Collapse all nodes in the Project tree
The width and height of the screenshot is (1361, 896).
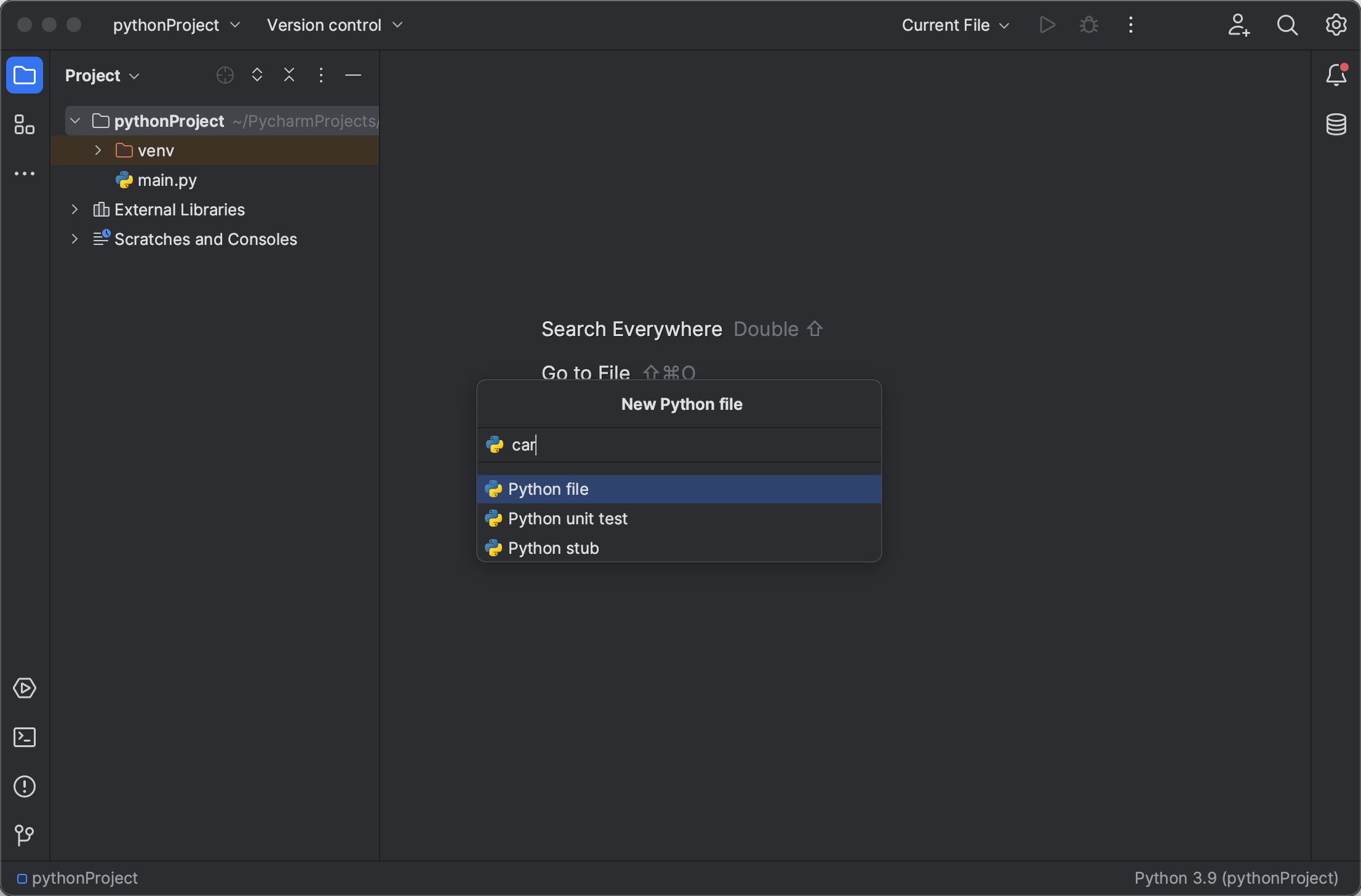pyautogui.click(x=289, y=74)
